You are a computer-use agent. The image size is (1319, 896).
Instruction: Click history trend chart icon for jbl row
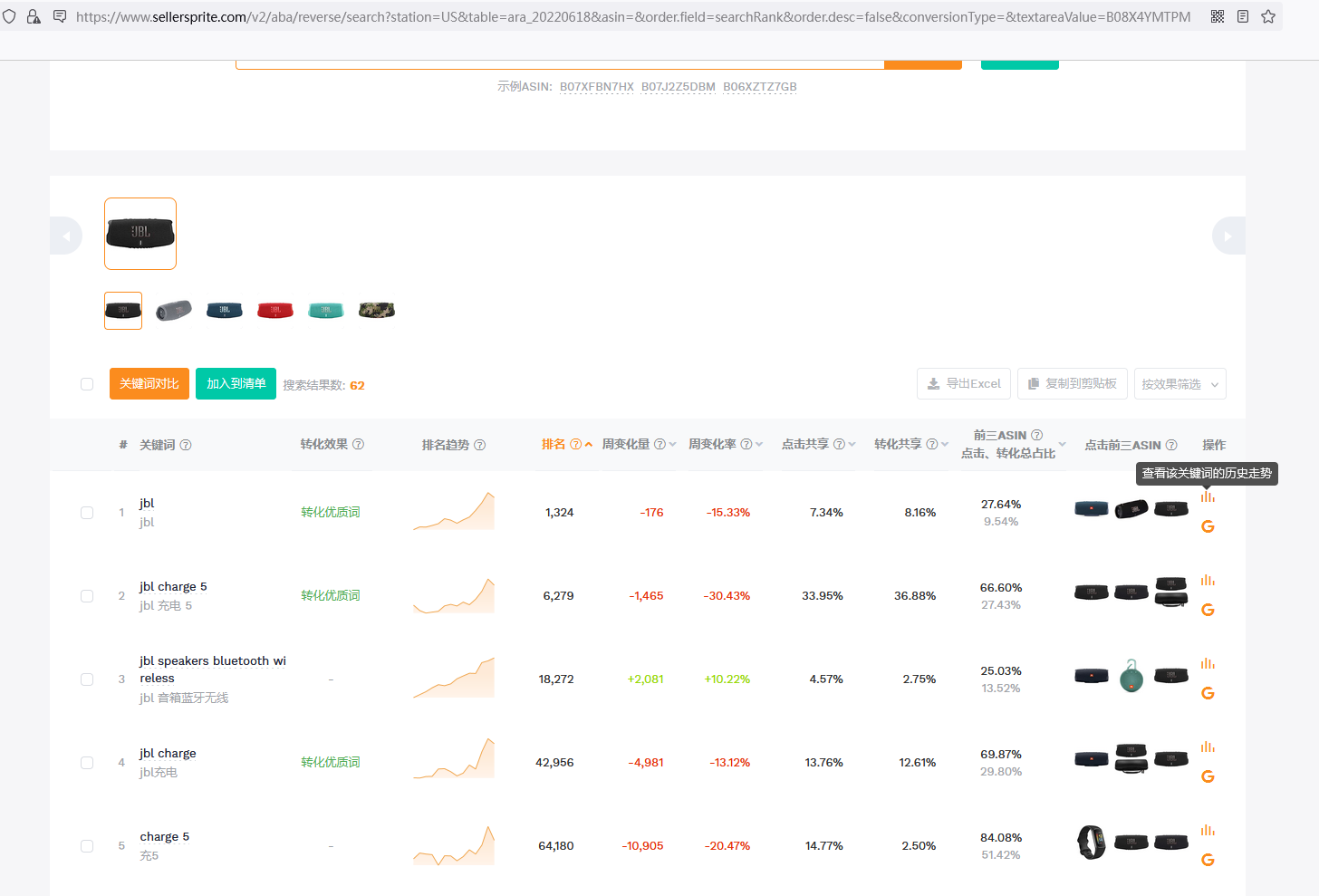click(1208, 496)
